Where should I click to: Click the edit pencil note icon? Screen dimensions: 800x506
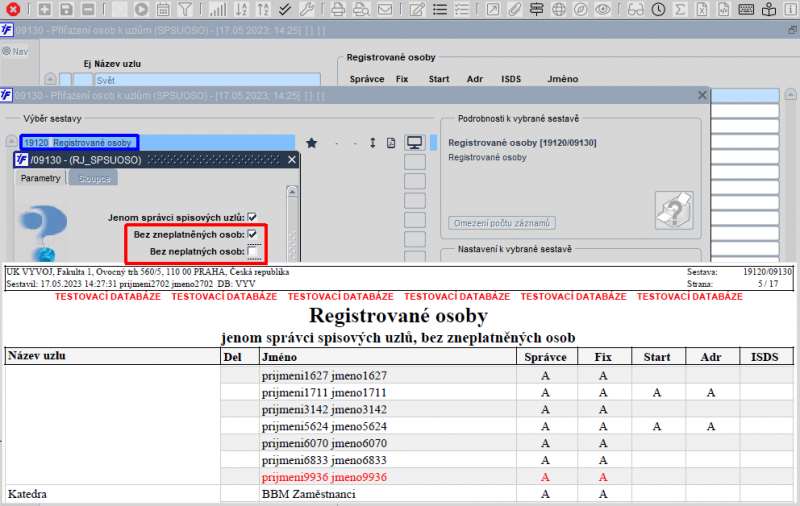tap(417, 9)
